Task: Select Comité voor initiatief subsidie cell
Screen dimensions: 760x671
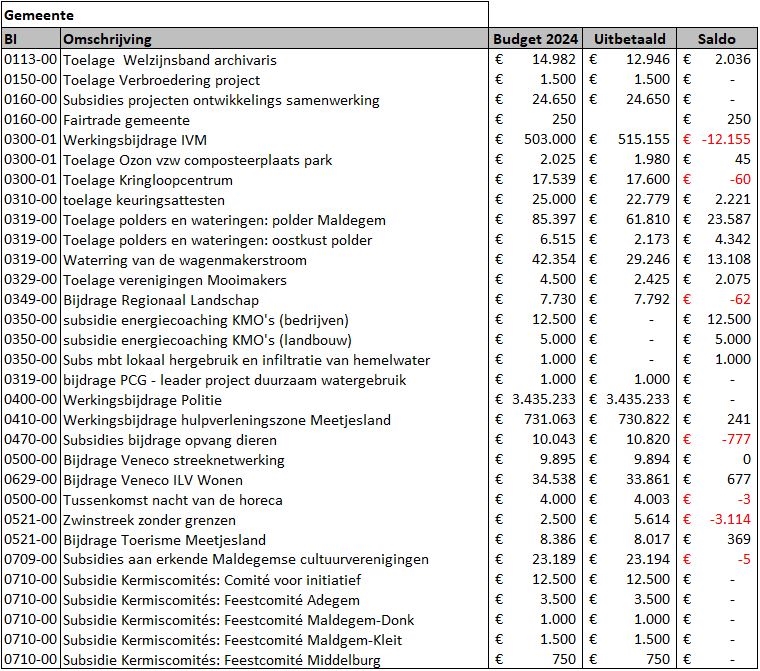Action: tap(274, 580)
